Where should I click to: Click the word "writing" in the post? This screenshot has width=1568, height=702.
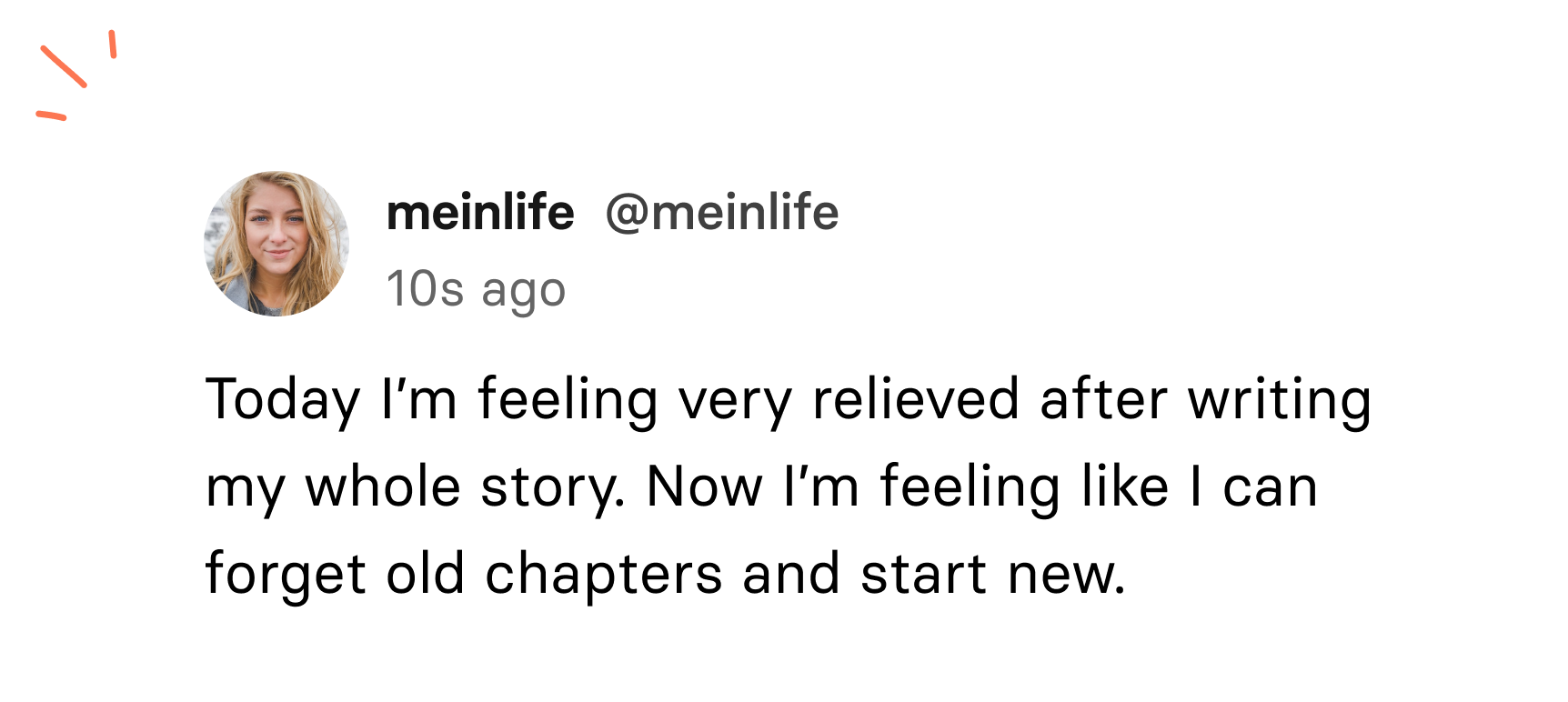(x=1280, y=400)
